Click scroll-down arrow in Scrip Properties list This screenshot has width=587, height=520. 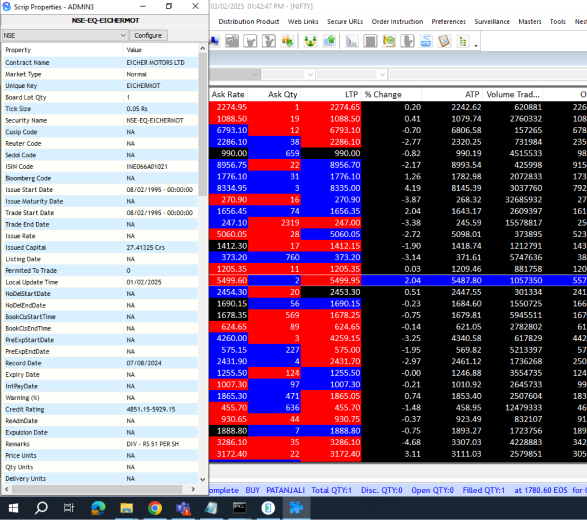pyautogui.click(x=203, y=479)
